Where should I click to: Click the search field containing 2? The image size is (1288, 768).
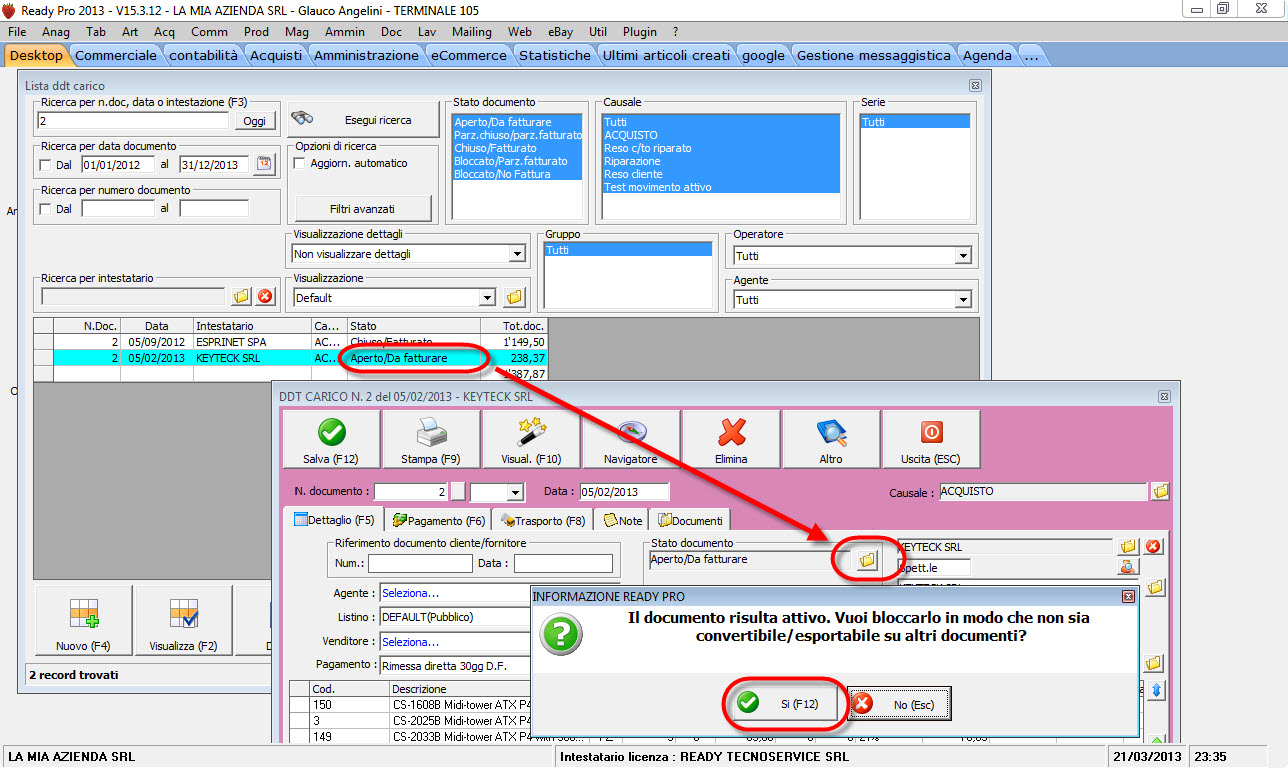pos(134,121)
